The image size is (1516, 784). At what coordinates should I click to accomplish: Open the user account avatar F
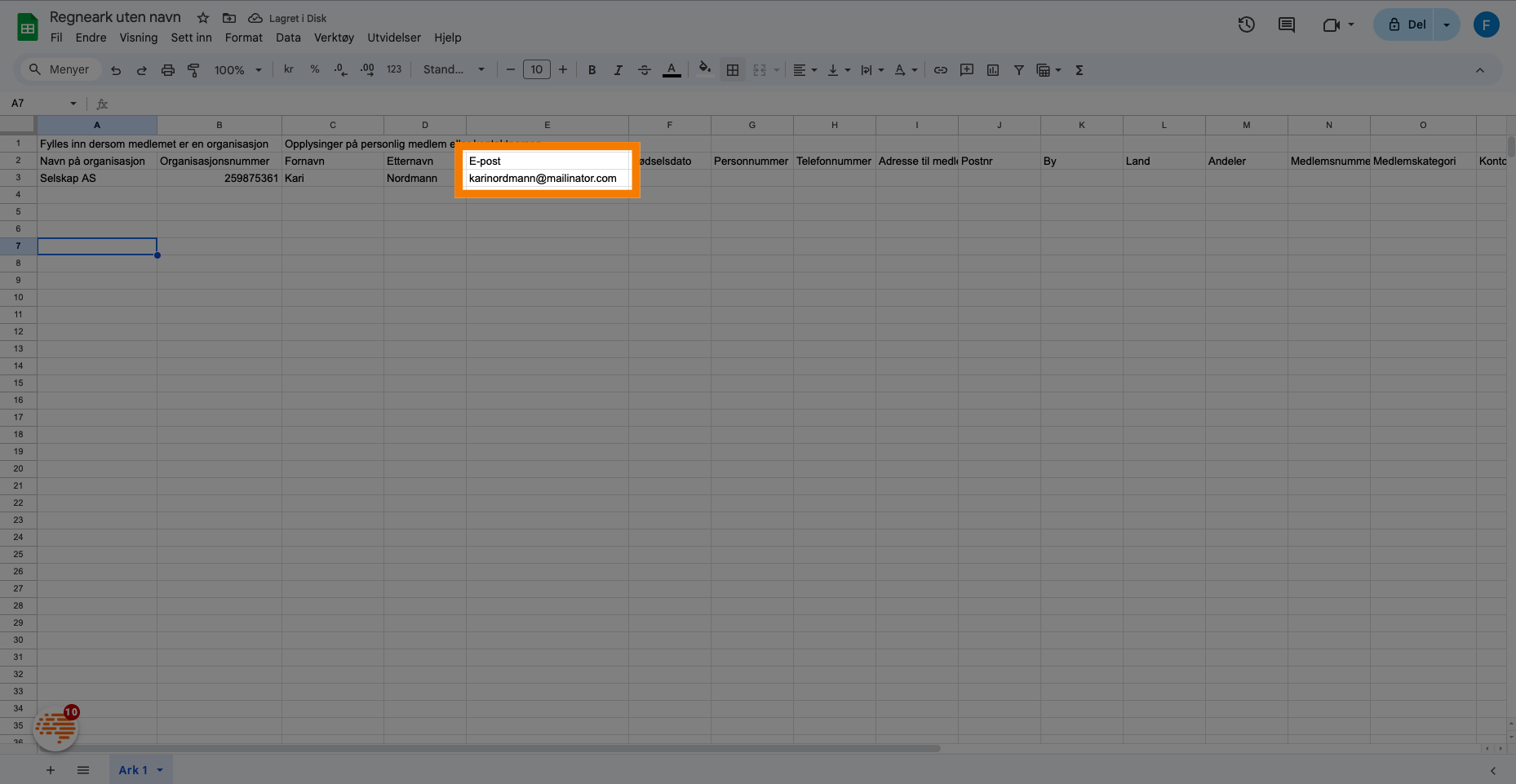1486,24
